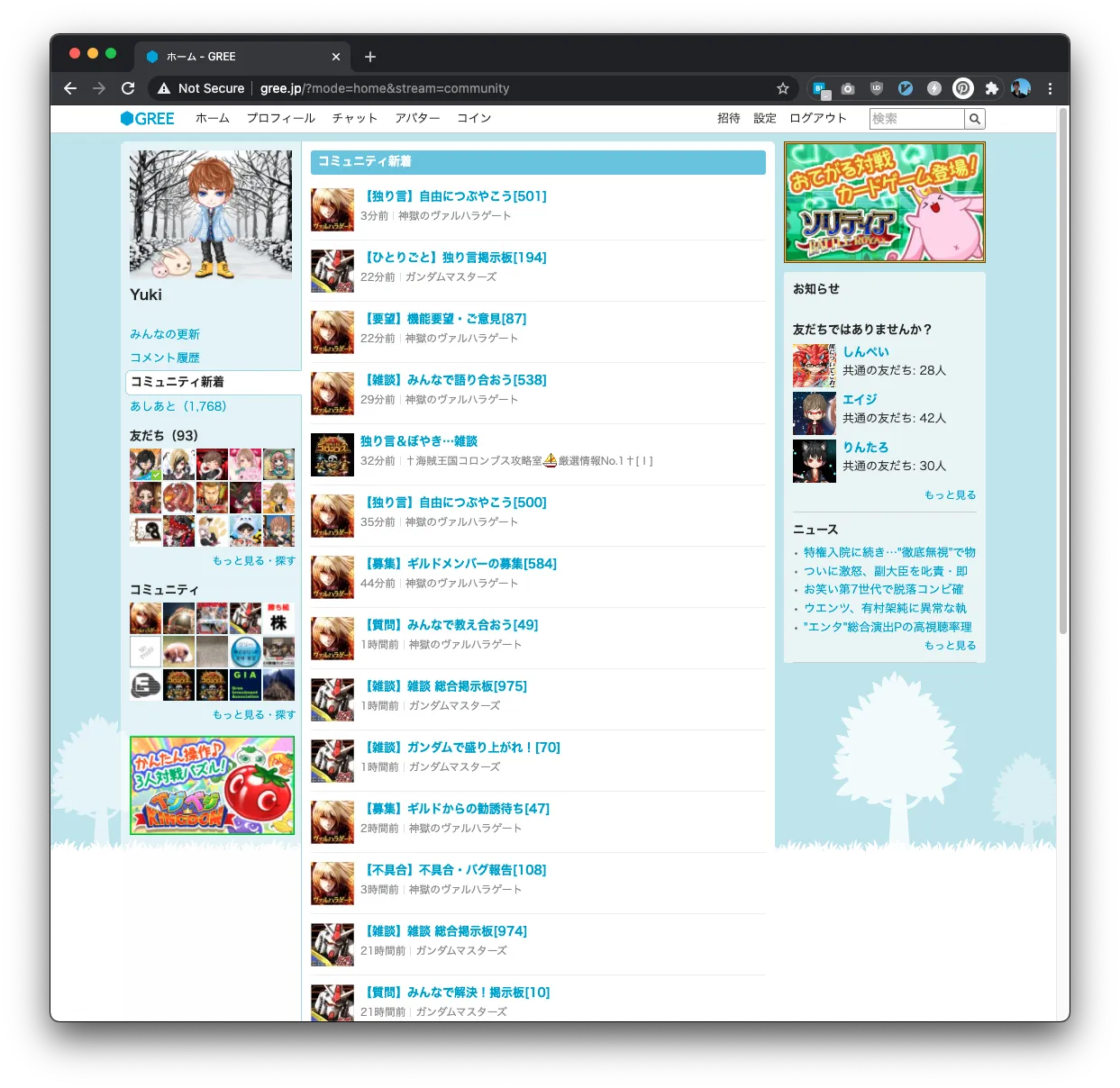This screenshot has height=1088, width=1120.
Task: Open thread 【雑談】雑談 総合掲示板[975]
Action: (443, 686)
